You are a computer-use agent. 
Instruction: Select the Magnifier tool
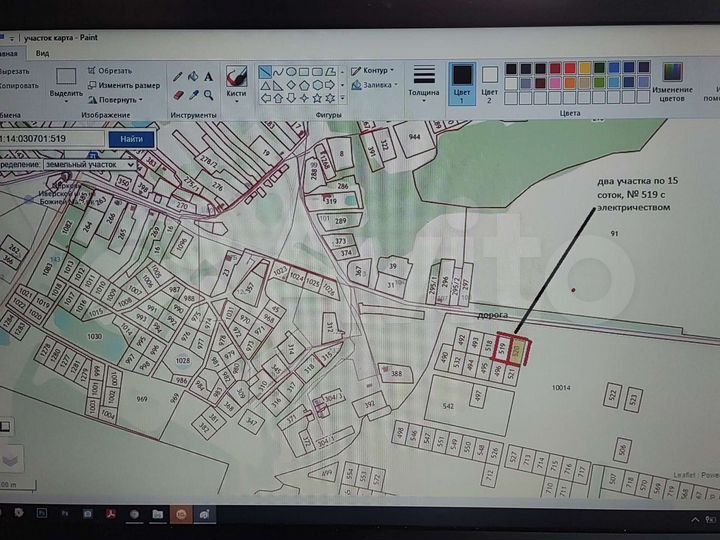(x=208, y=95)
